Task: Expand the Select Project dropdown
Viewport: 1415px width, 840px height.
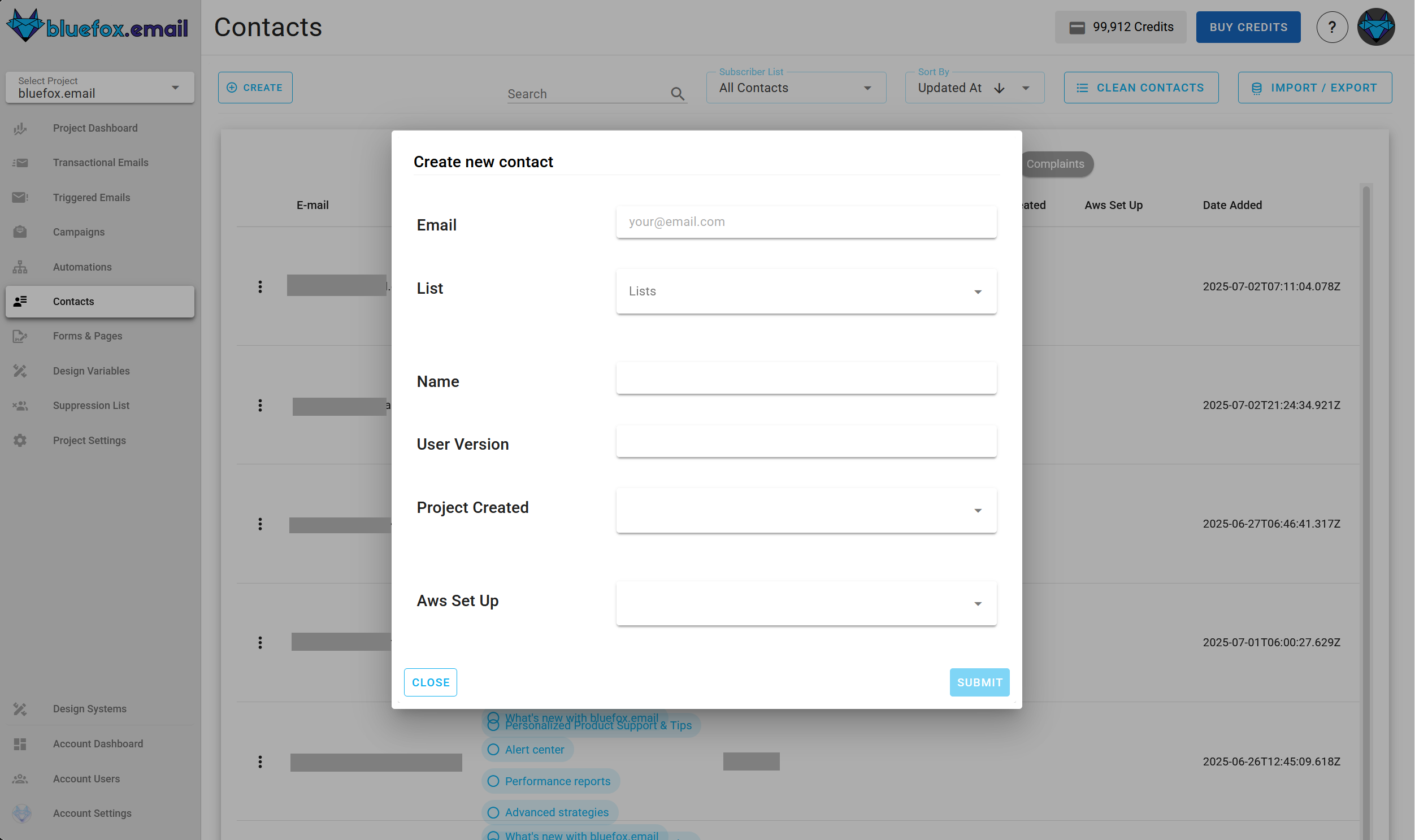Action: pos(99,88)
